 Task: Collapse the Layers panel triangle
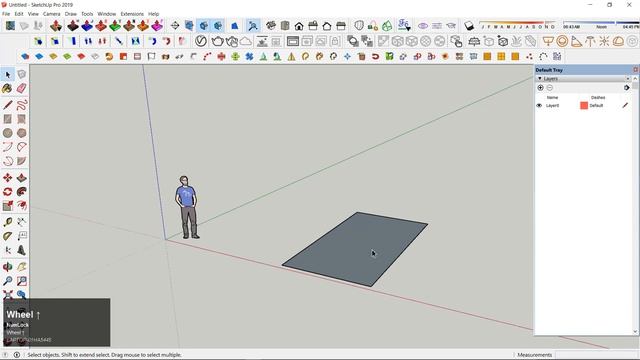[x=540, y=78]
